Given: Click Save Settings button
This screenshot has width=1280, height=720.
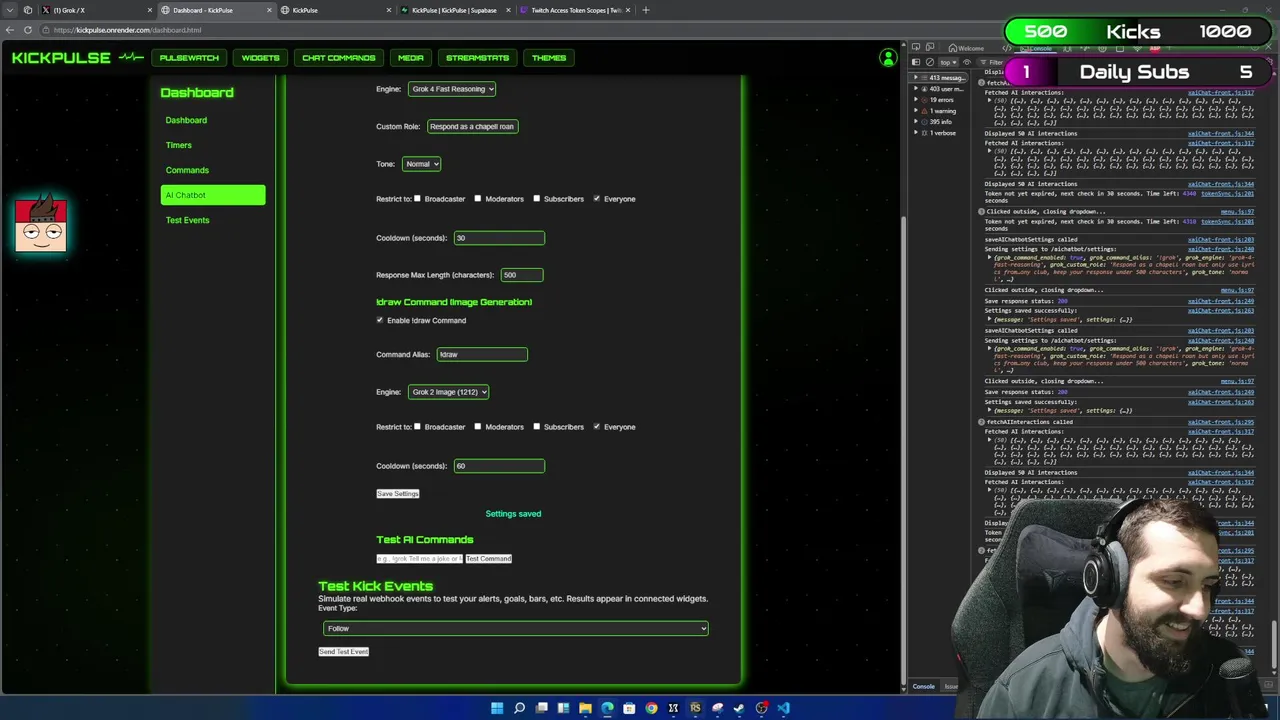Looking at the screenshot, I should tap(398, 494).
